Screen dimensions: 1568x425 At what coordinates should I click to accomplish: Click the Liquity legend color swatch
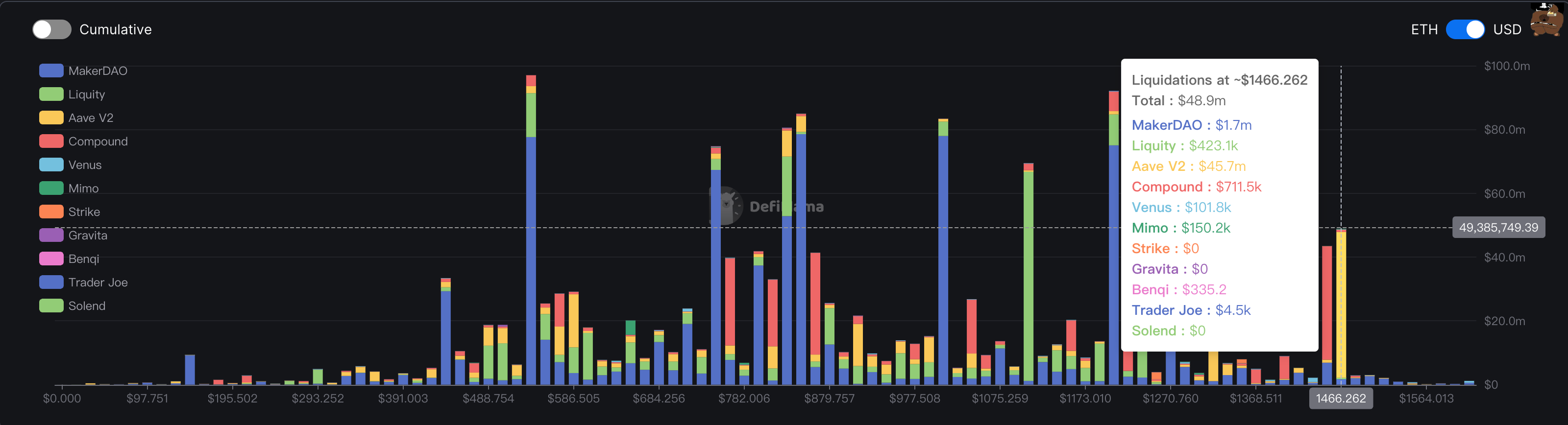tap(51, 94)
